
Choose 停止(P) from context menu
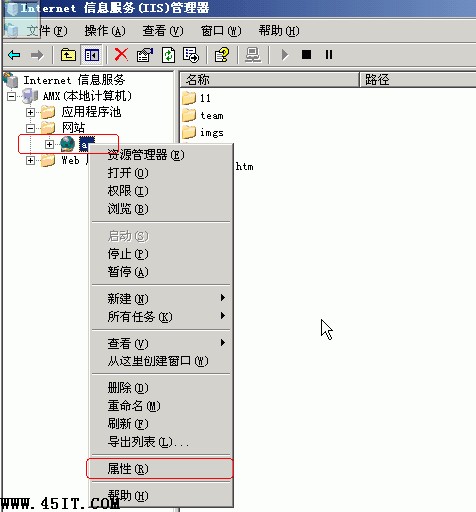pyautogui.click(x=161, y=254)
